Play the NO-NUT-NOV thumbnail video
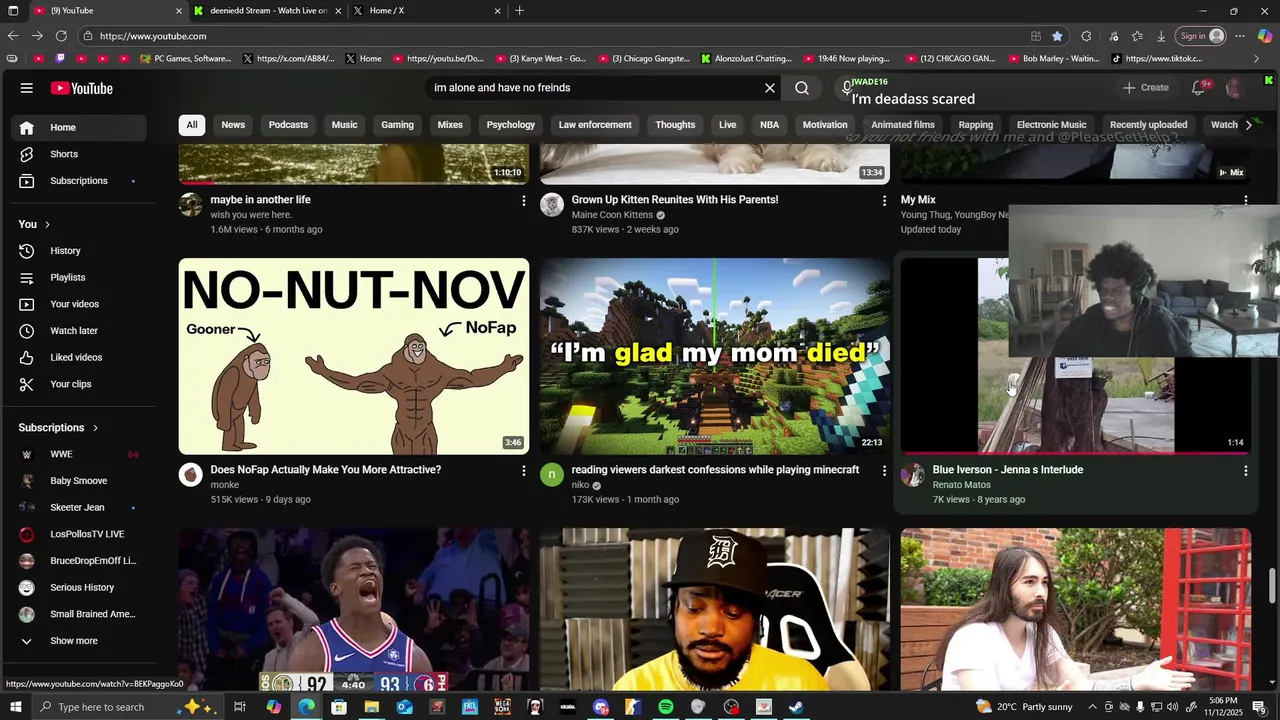This screenshot has height=720, width=1280. point(354,356)
